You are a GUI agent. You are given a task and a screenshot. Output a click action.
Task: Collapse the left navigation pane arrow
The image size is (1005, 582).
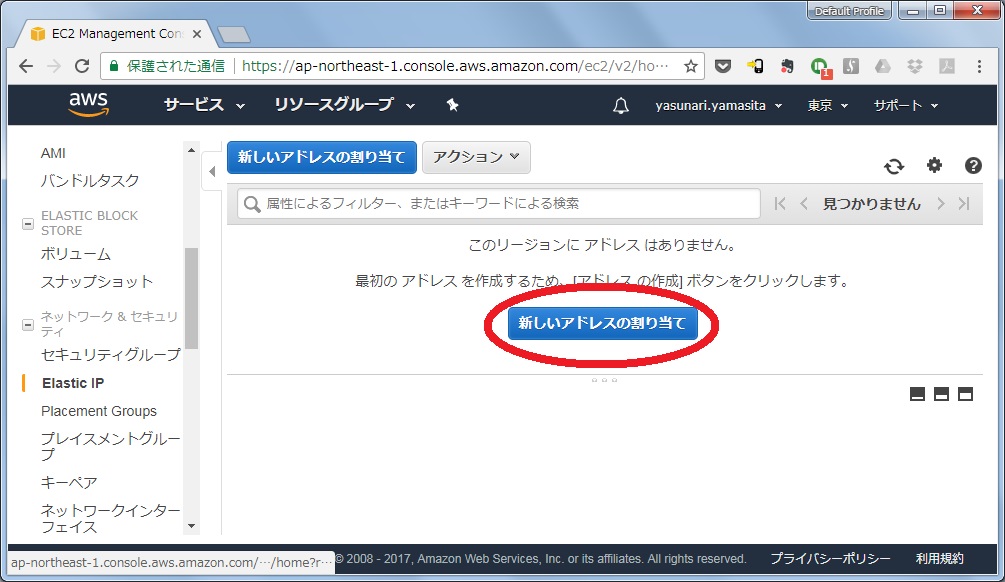point(212,171)
